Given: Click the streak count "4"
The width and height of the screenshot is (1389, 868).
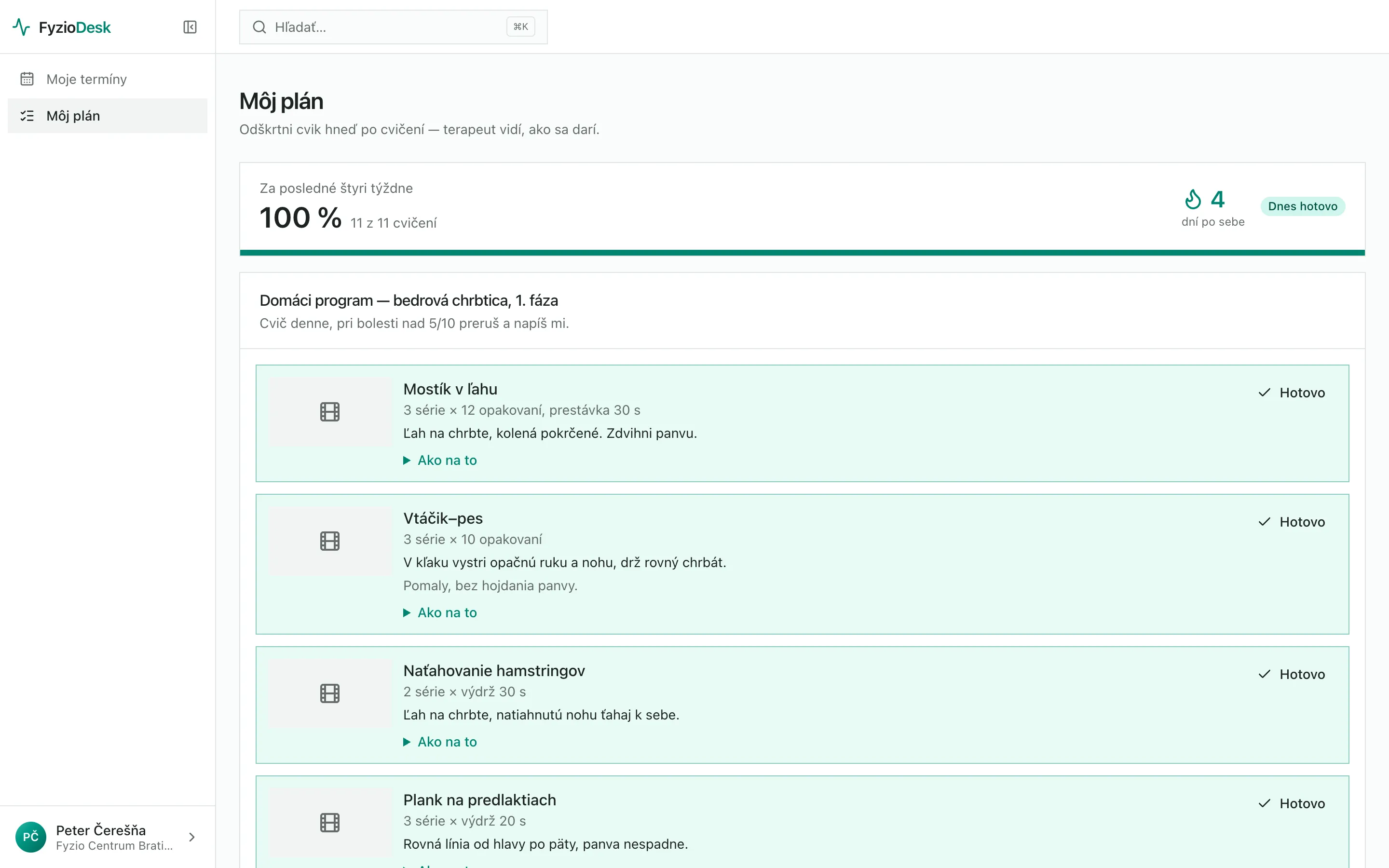Looking at the screenshot, I should pos(1218,199).
